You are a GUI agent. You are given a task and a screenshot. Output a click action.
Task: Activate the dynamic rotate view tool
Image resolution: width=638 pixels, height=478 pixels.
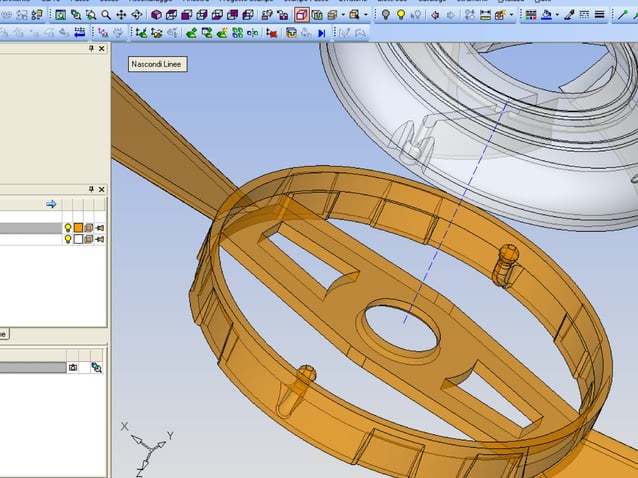(x=136, y=15)
